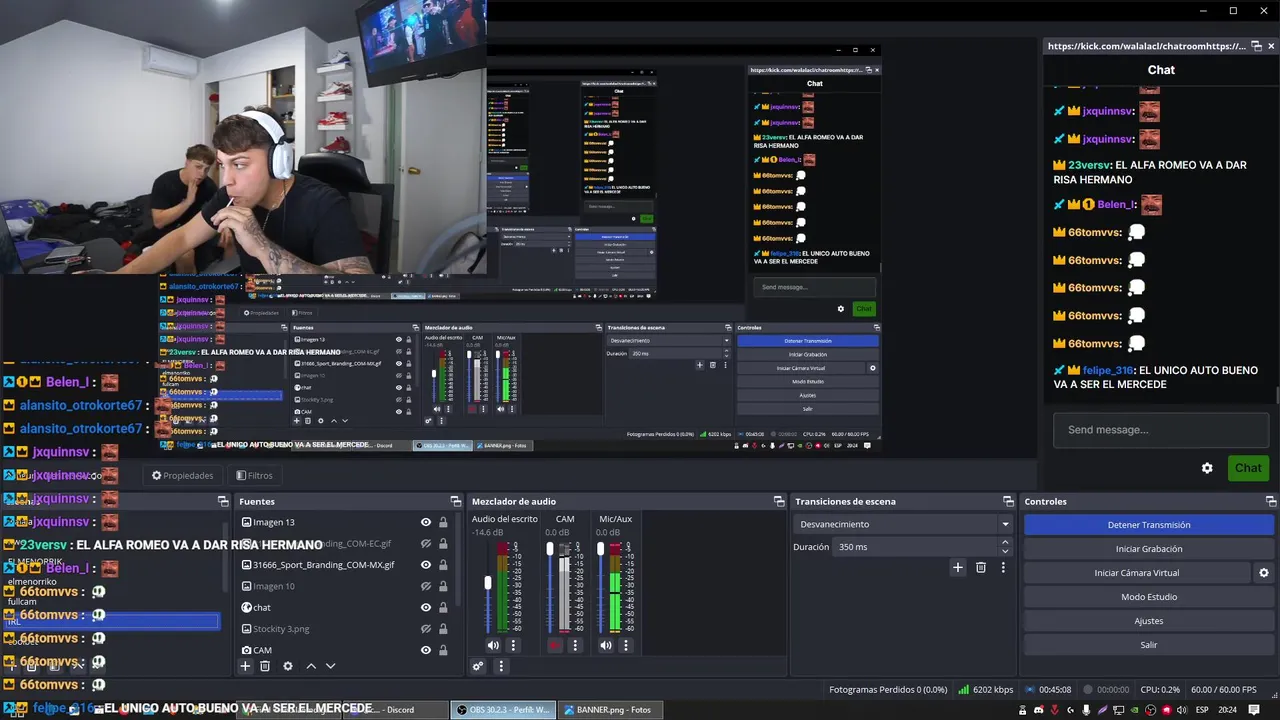Switch to the Propiedades tab
This screenshot has width=1280, height=720.
click(182, 475)
